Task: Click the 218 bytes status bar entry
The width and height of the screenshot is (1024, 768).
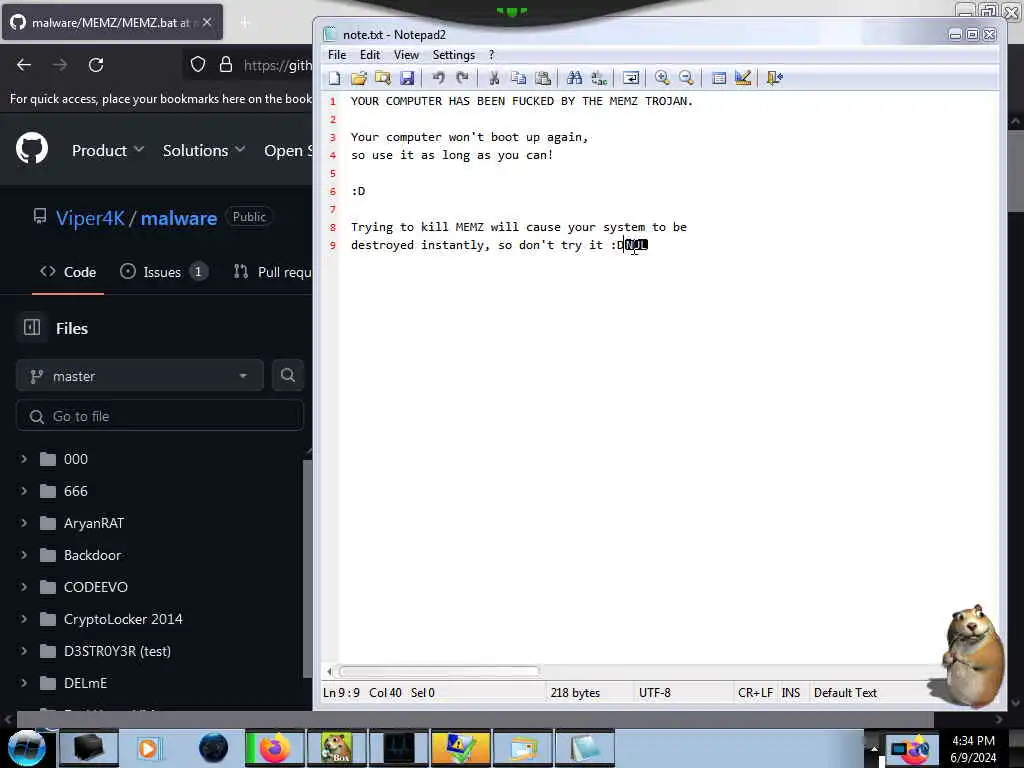Action: pos(575,692)
